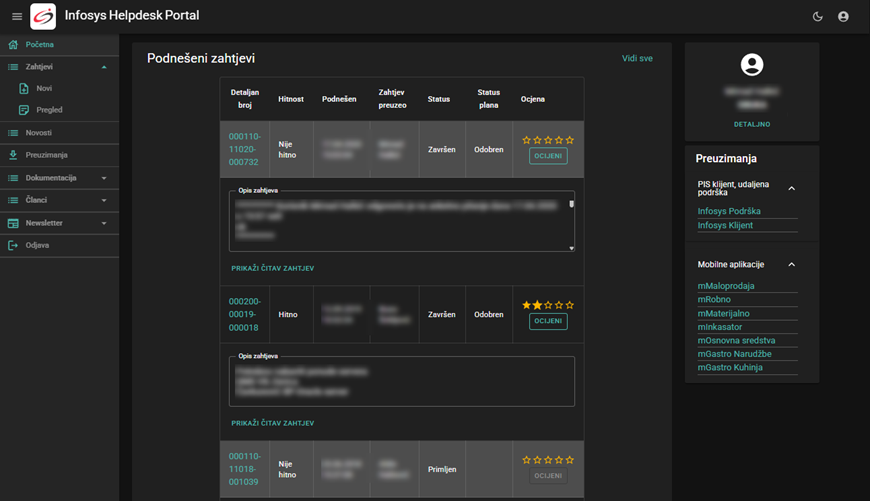Click the Članci list icon
870x501 pixels.
click(x=13, y=200)
